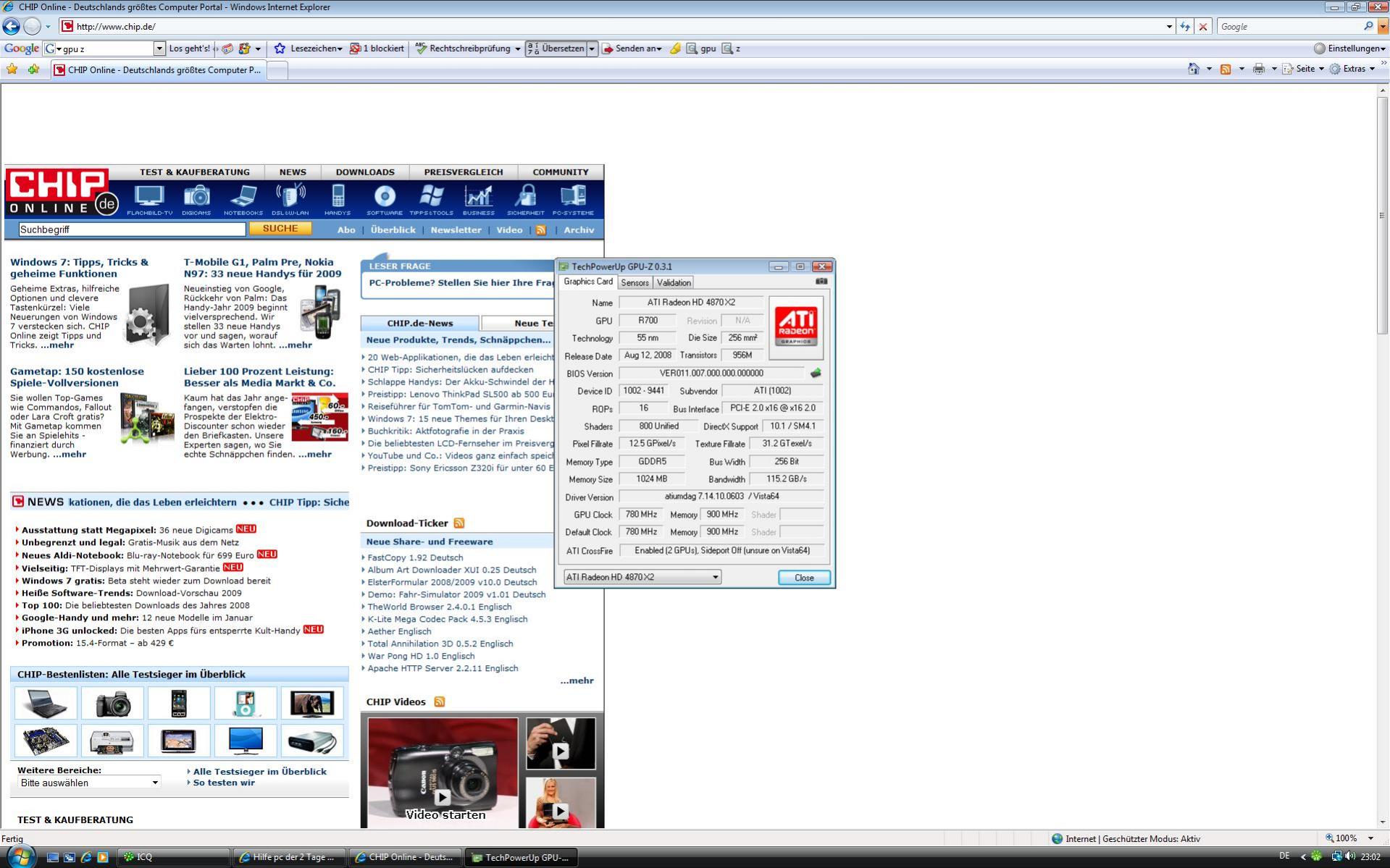Expand the address bar history dropdown
The image size is (1390, 868).
(1169, 27)
